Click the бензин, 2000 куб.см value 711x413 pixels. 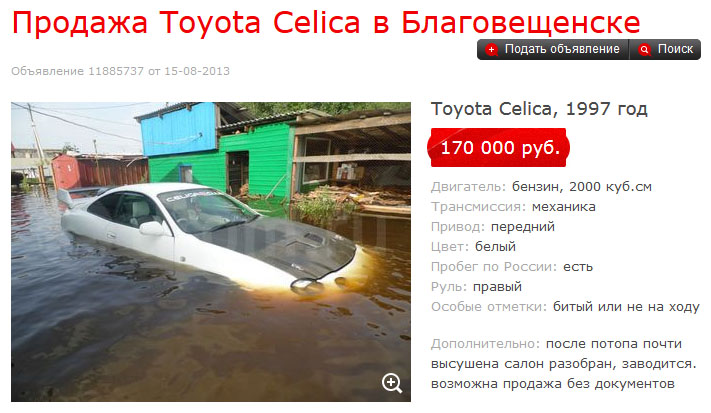[x=582, y=186]
